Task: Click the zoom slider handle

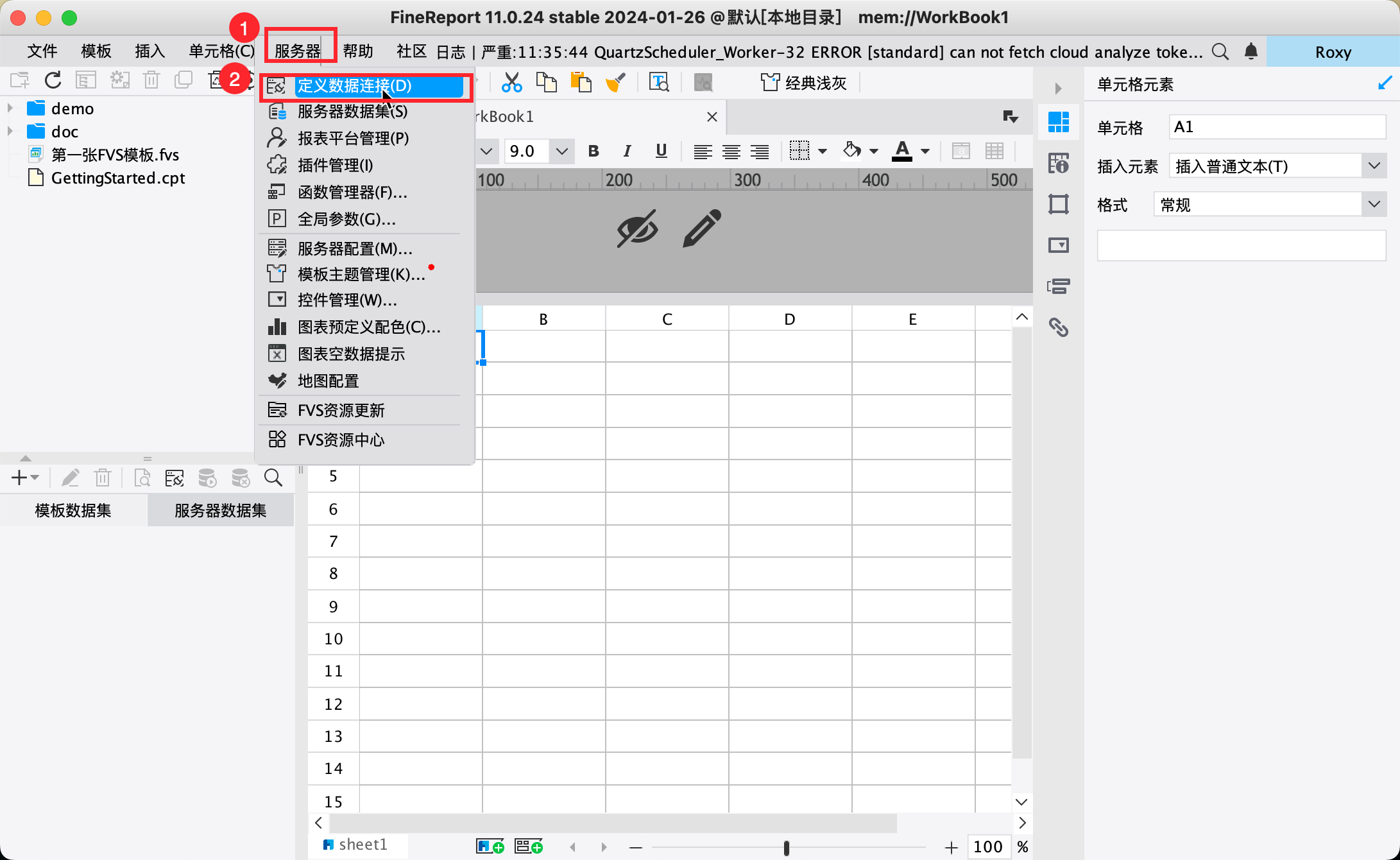Action: [786, 848]
